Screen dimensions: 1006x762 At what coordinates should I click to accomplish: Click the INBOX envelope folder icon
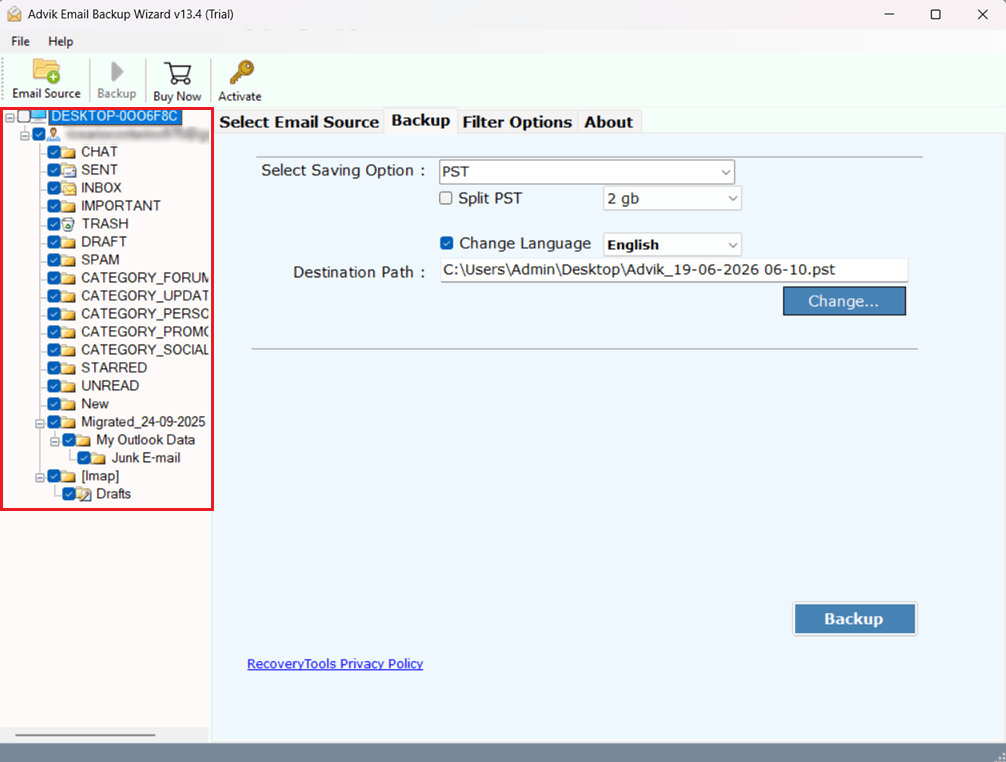point(69,189)
